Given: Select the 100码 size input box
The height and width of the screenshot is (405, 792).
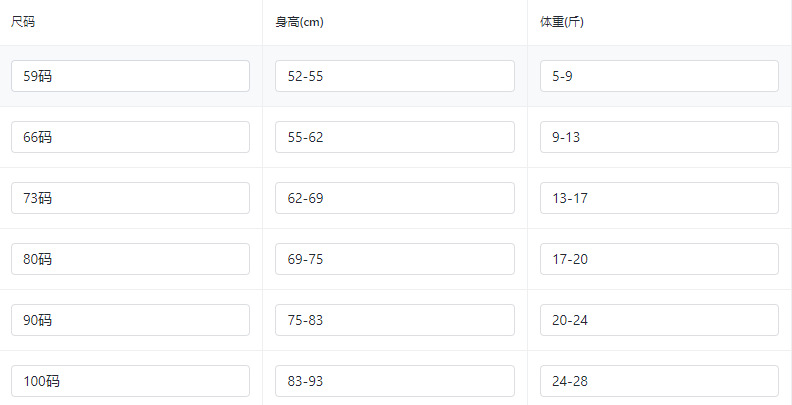Looking at the screenshot, I should 130,381.
